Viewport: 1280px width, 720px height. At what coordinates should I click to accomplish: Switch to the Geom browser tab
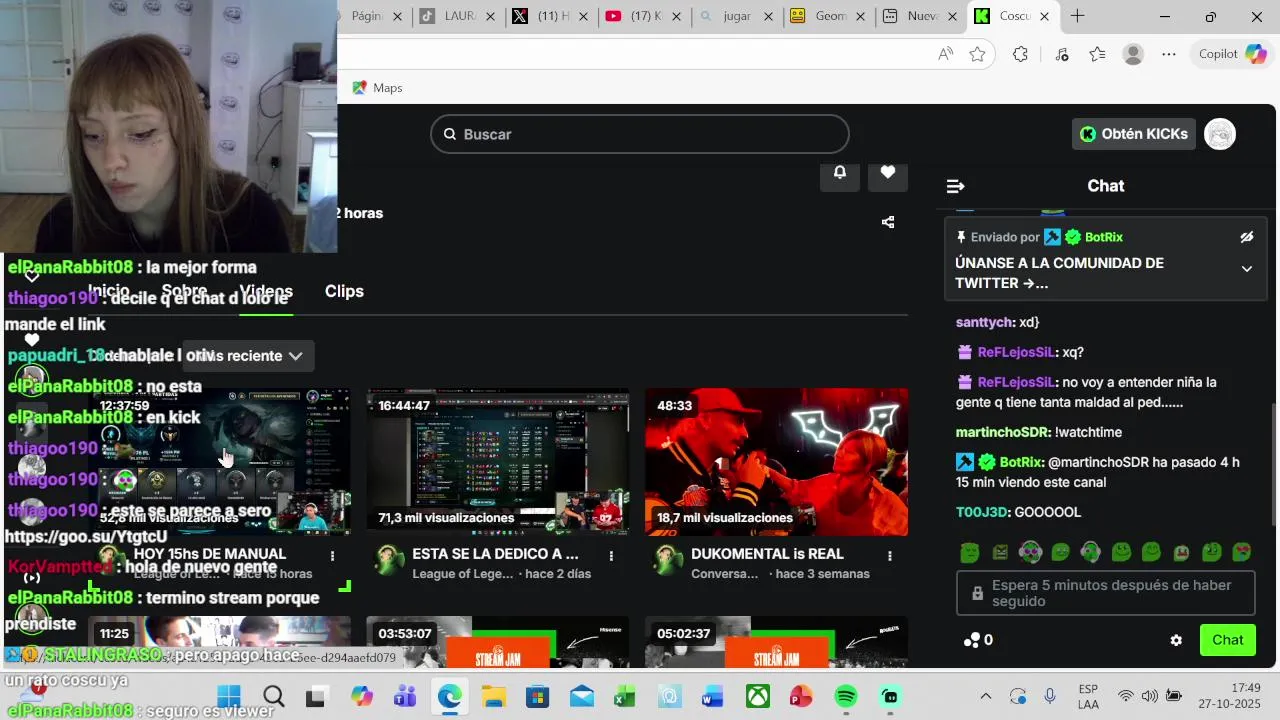(819, 16)
